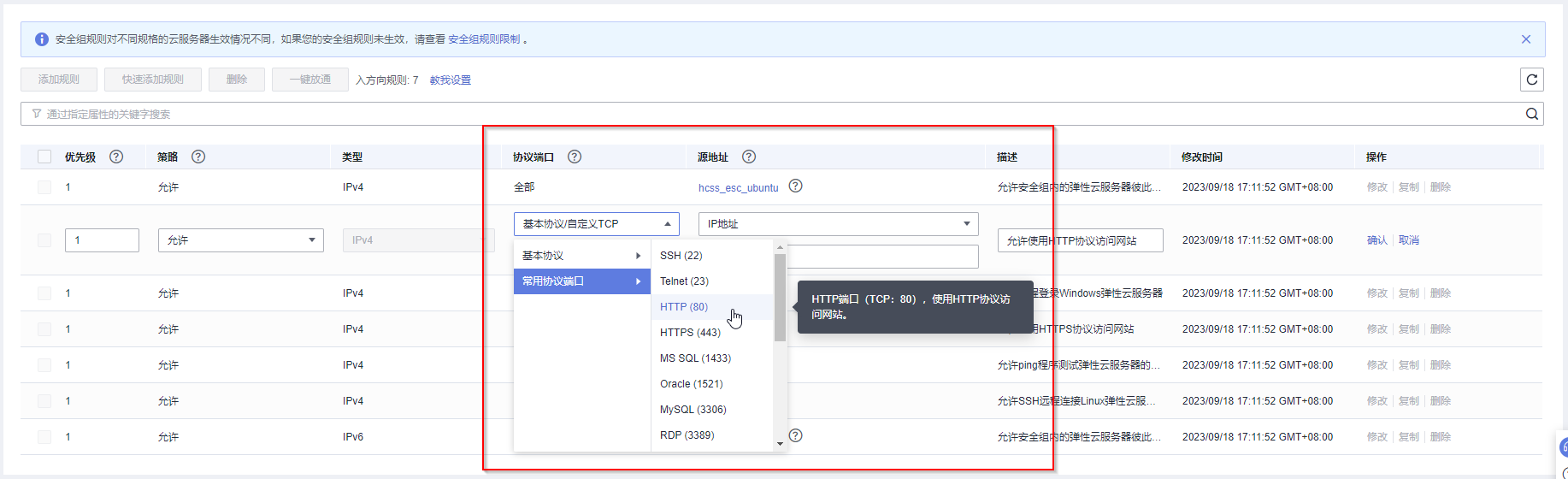Check the box for the HTTPS协议访问网站 row

click(x=44, y=329)
